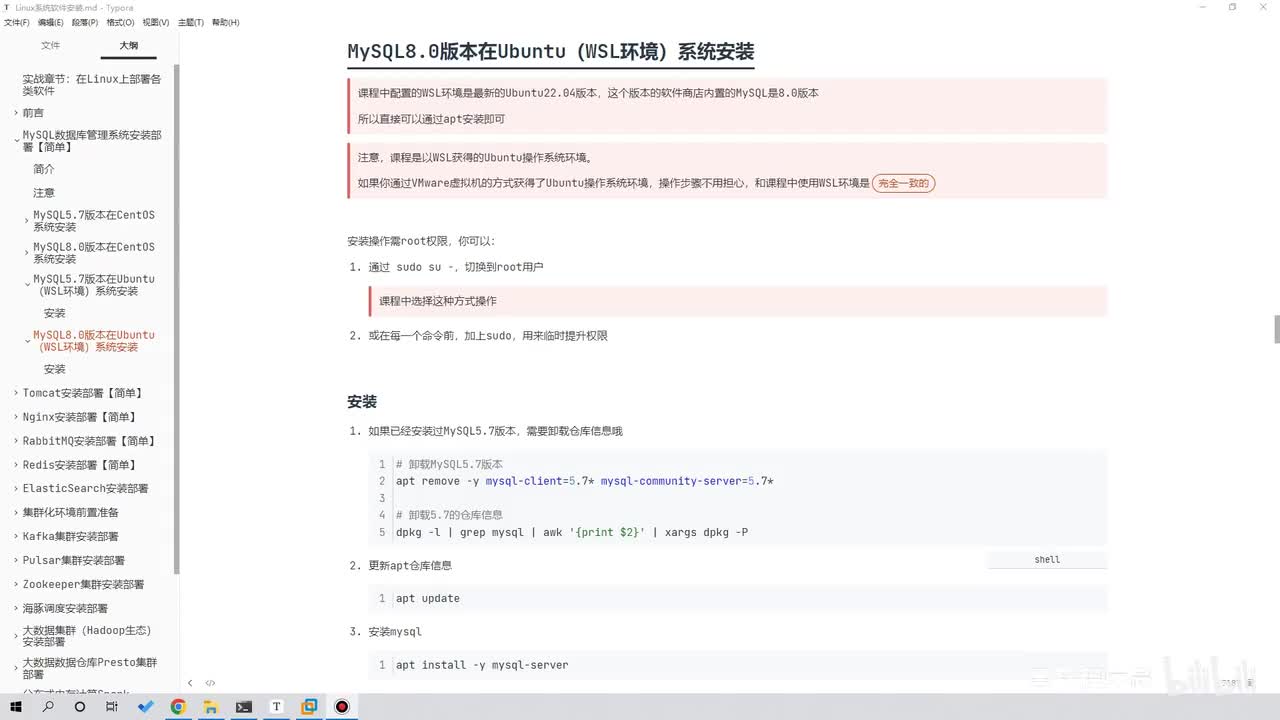Image resolution: width=1280 pixels, height=720 pixels.
Task: Toggle source code mode icon
Action: [x=210, y=683]
